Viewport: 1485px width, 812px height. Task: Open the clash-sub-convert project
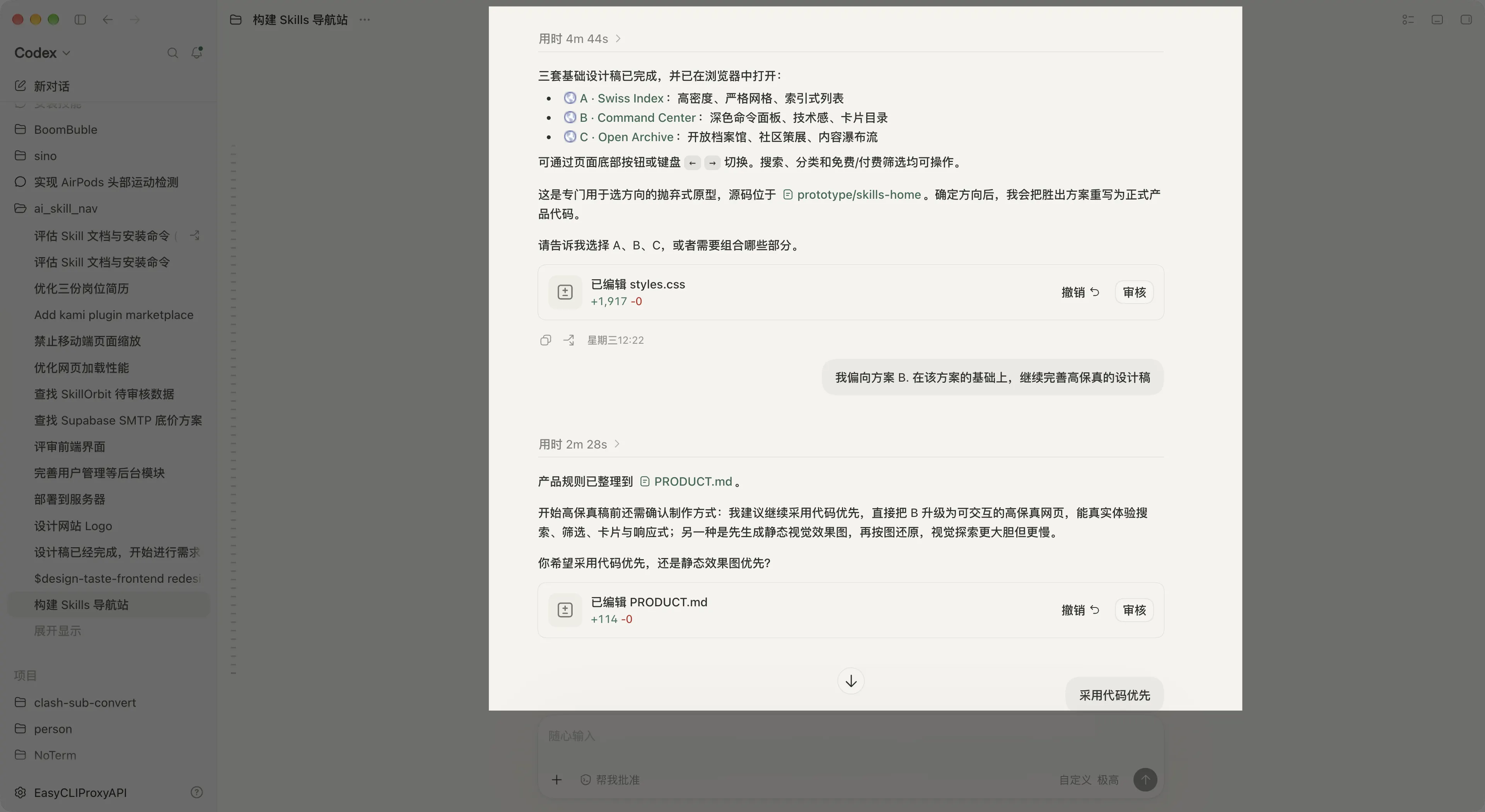(x=109, y=703)
